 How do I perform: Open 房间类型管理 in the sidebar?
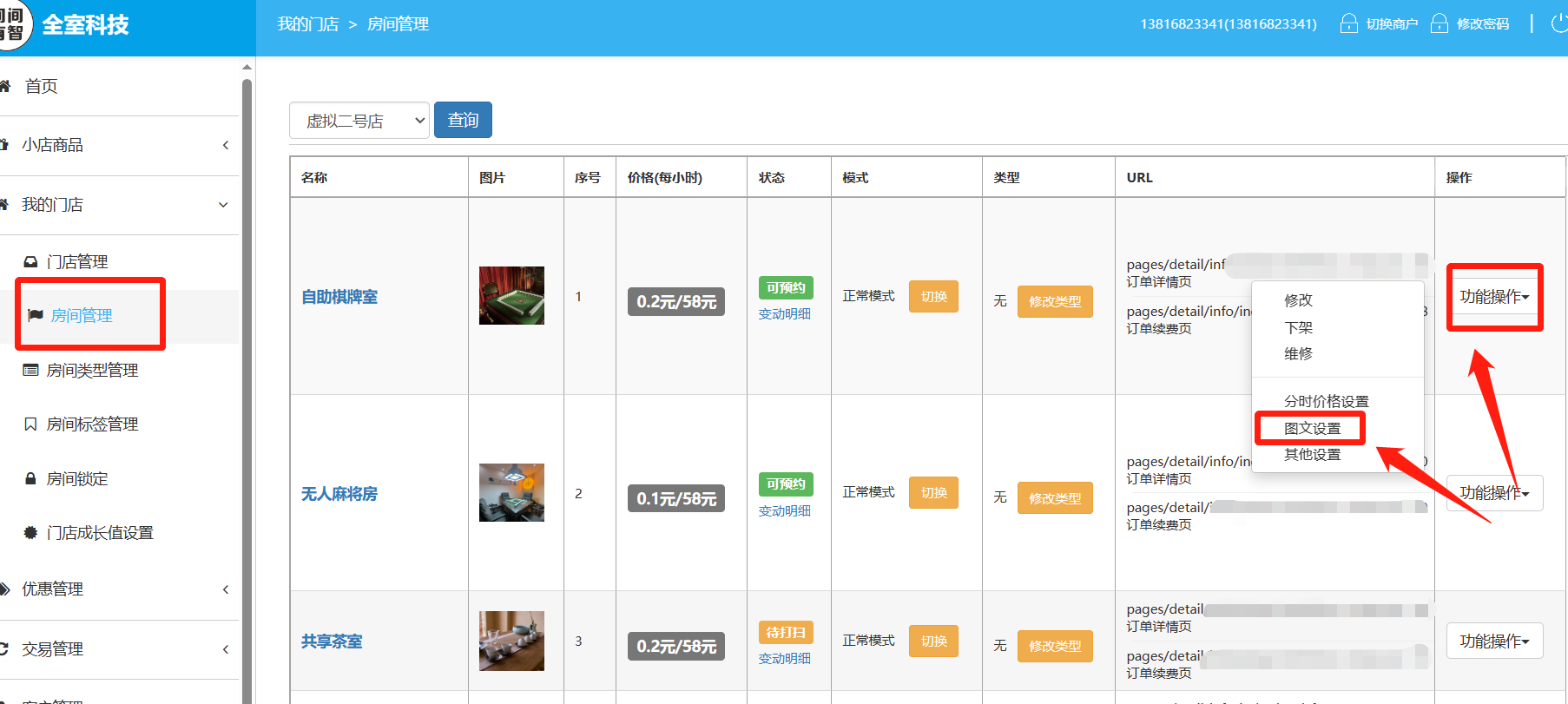click(92, 371)
